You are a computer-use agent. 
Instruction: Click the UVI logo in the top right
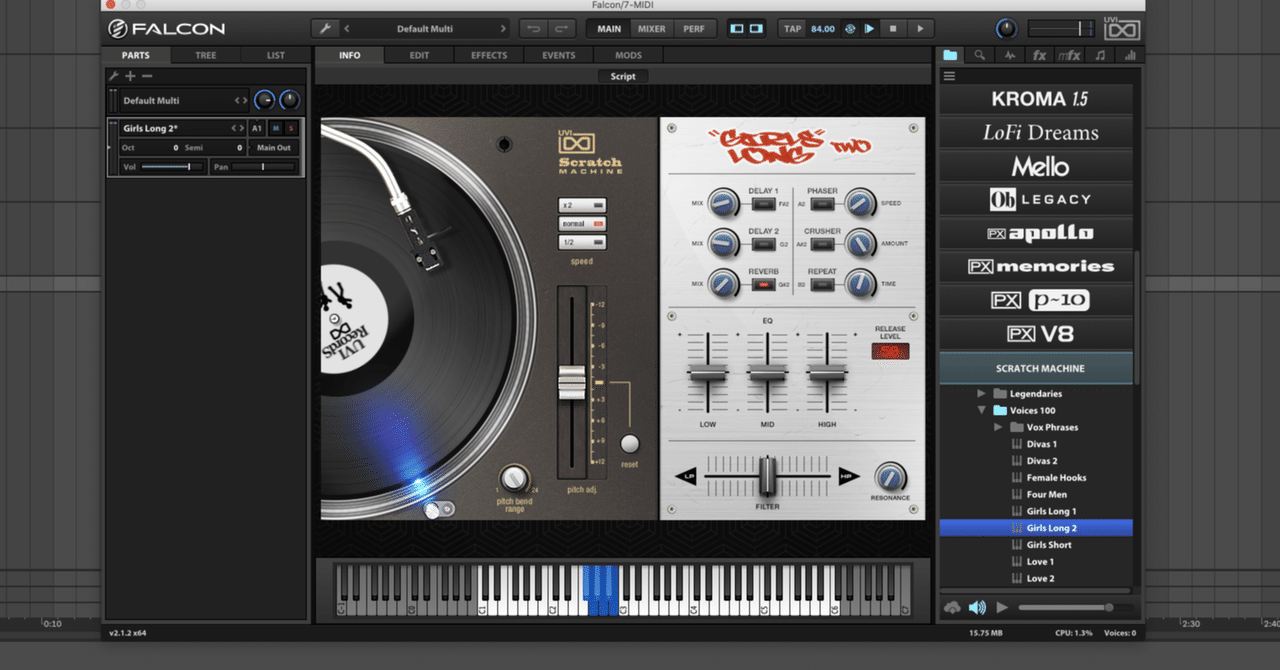point(1122,27)
